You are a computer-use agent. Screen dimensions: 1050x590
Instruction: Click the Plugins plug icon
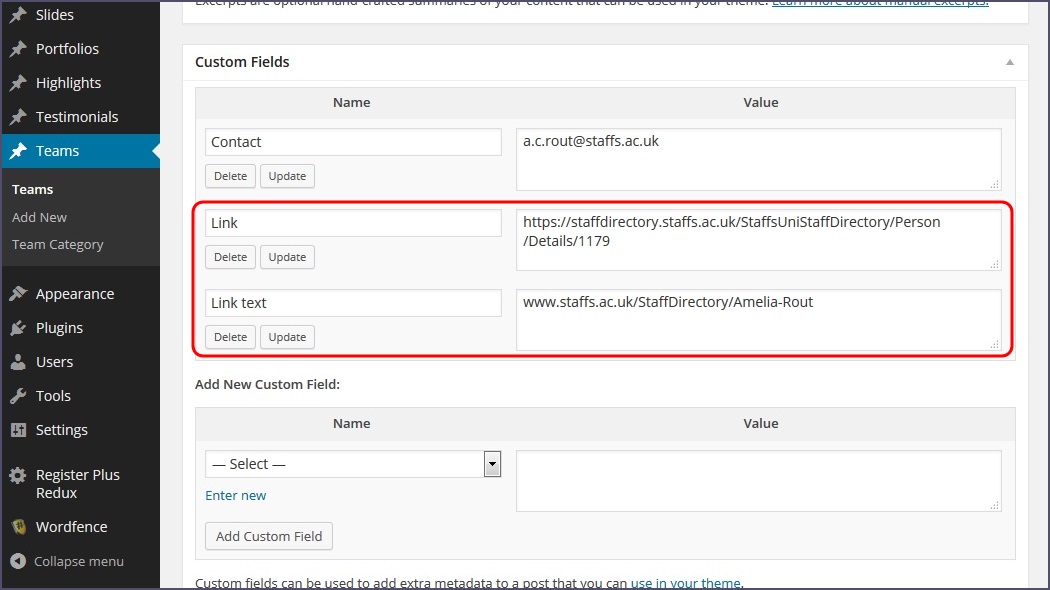18,328
